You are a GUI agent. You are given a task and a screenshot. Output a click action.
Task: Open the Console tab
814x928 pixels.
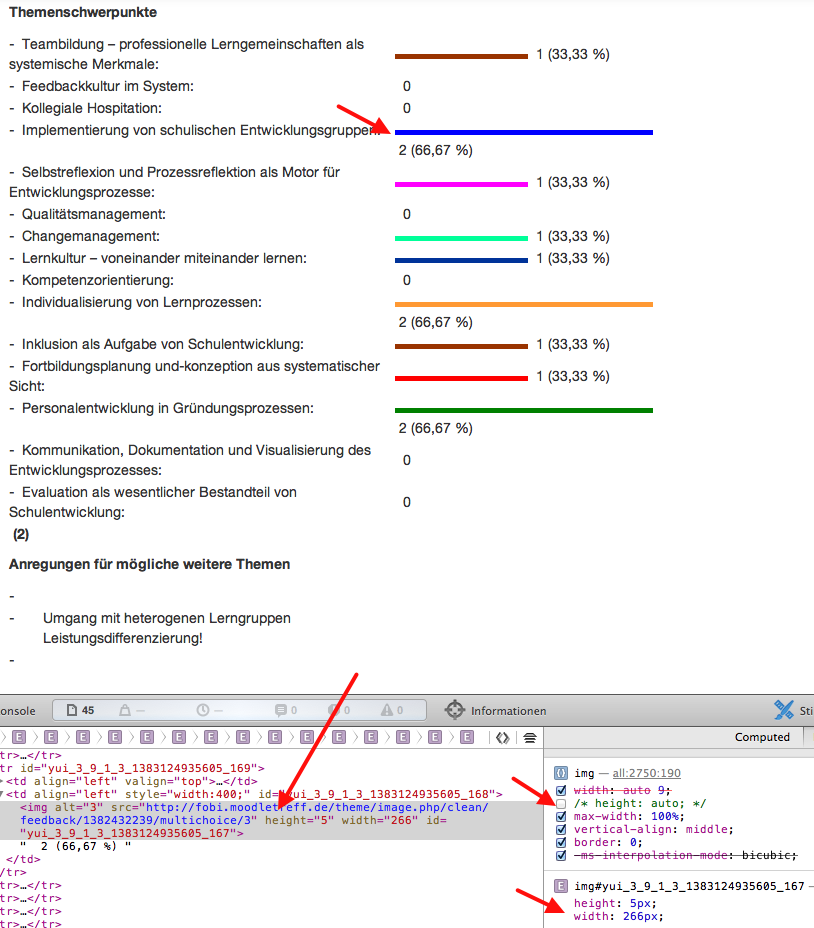tap(18, 711)
